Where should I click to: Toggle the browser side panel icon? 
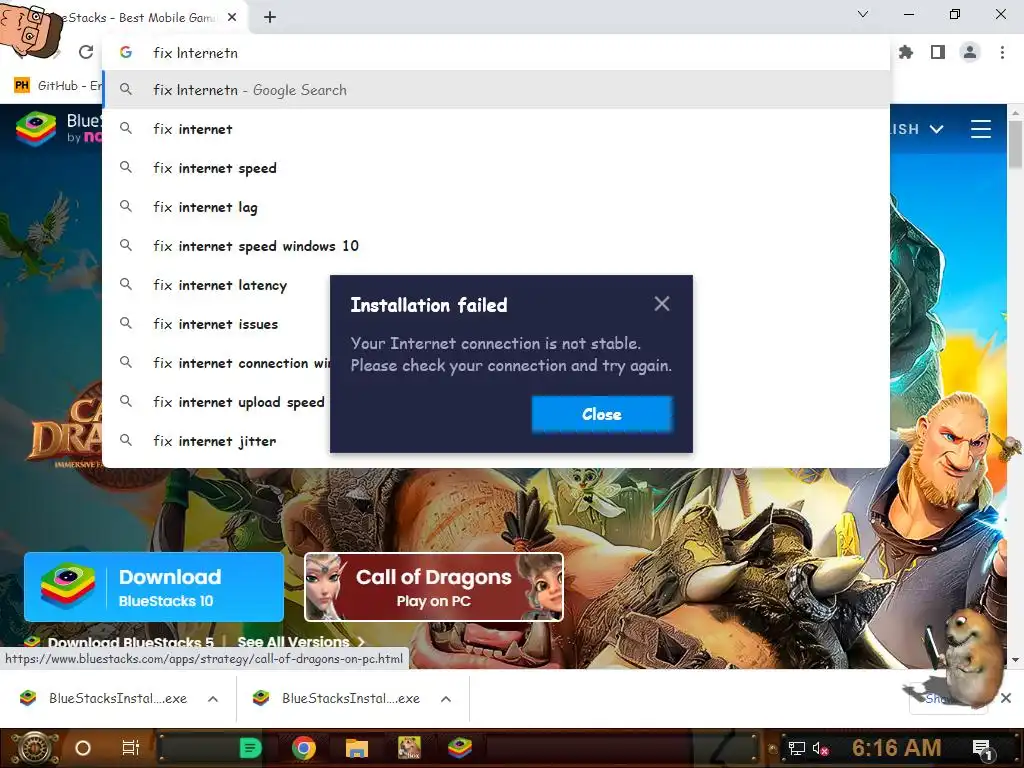[938, 52]
